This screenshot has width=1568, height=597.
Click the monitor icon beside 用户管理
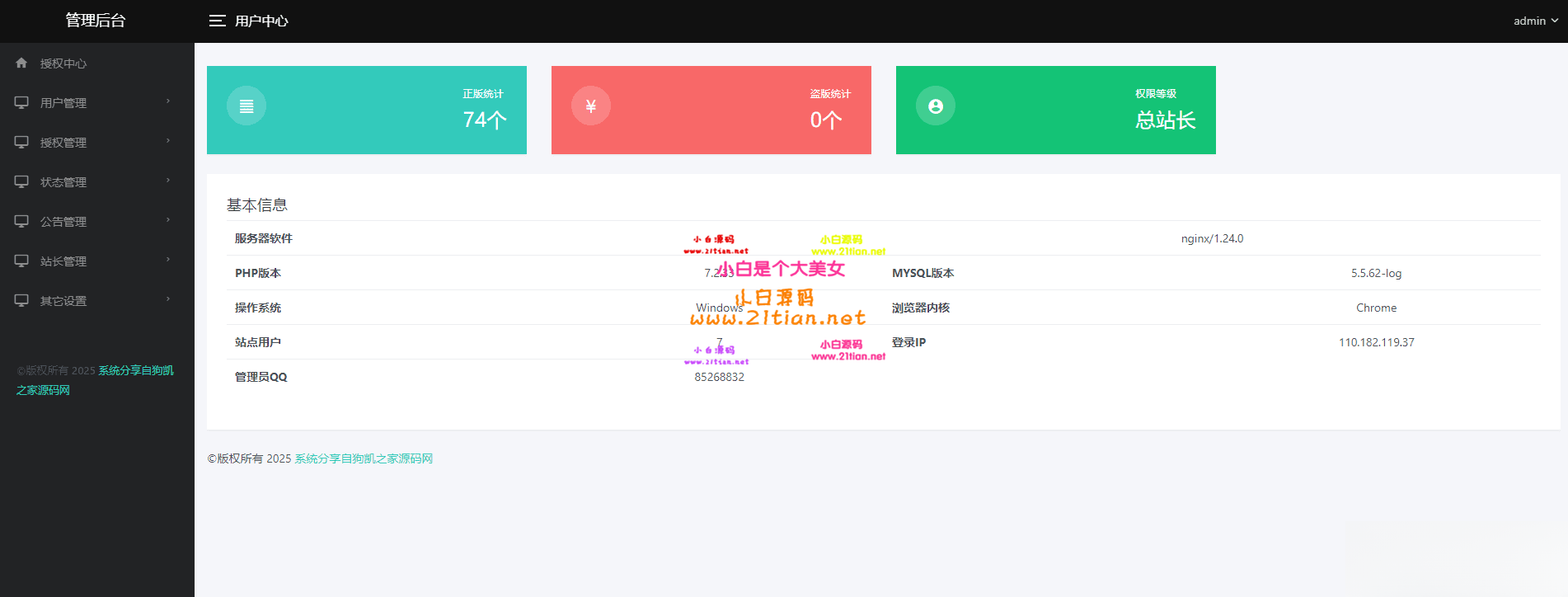tap(21, 102)
